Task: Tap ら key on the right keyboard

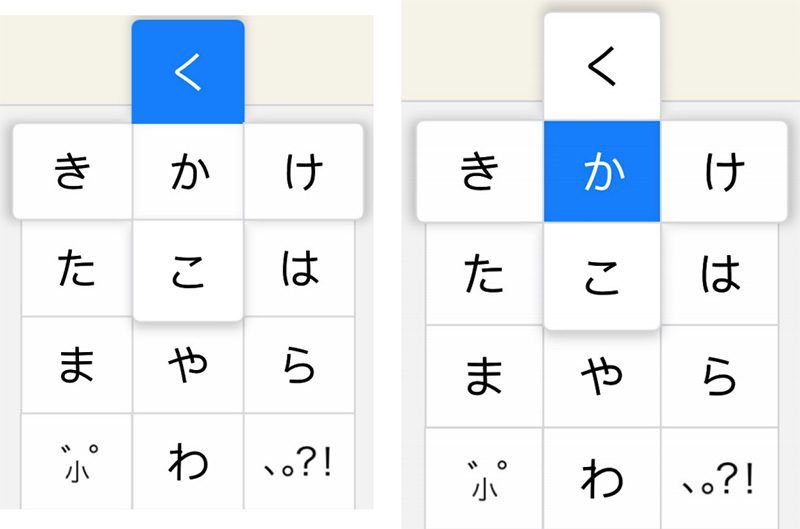Action: pyautogui.click(x=719, y=376)
